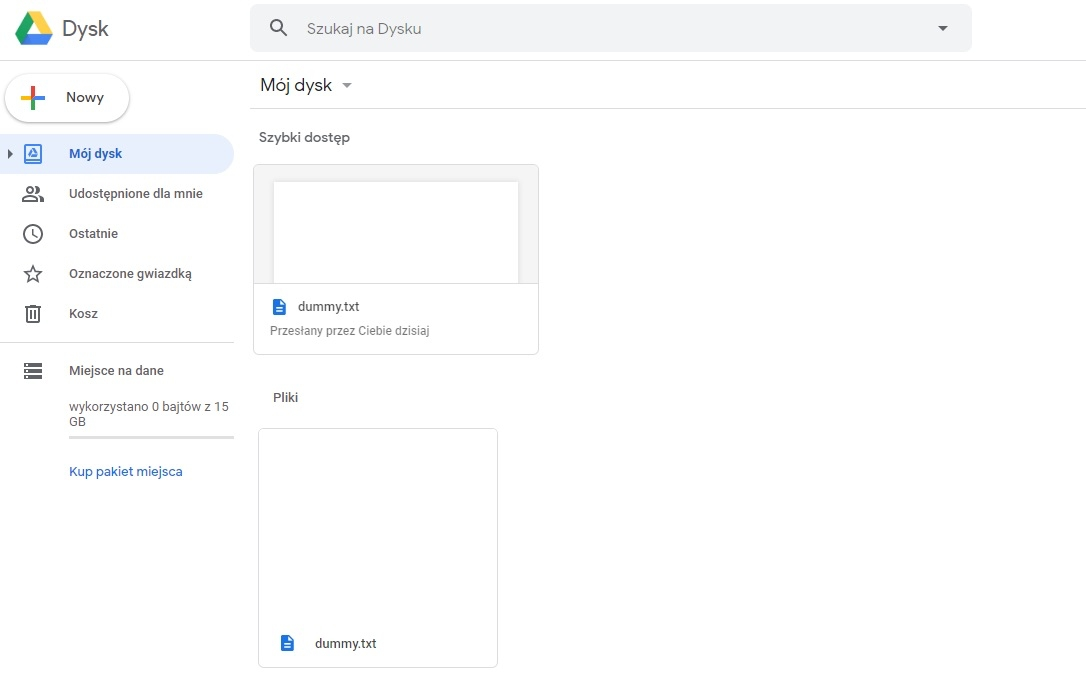Click the Oznaczone gwiazdką star icon
This screenshot has height=697, width=1086.
click(x=33, y=274)
